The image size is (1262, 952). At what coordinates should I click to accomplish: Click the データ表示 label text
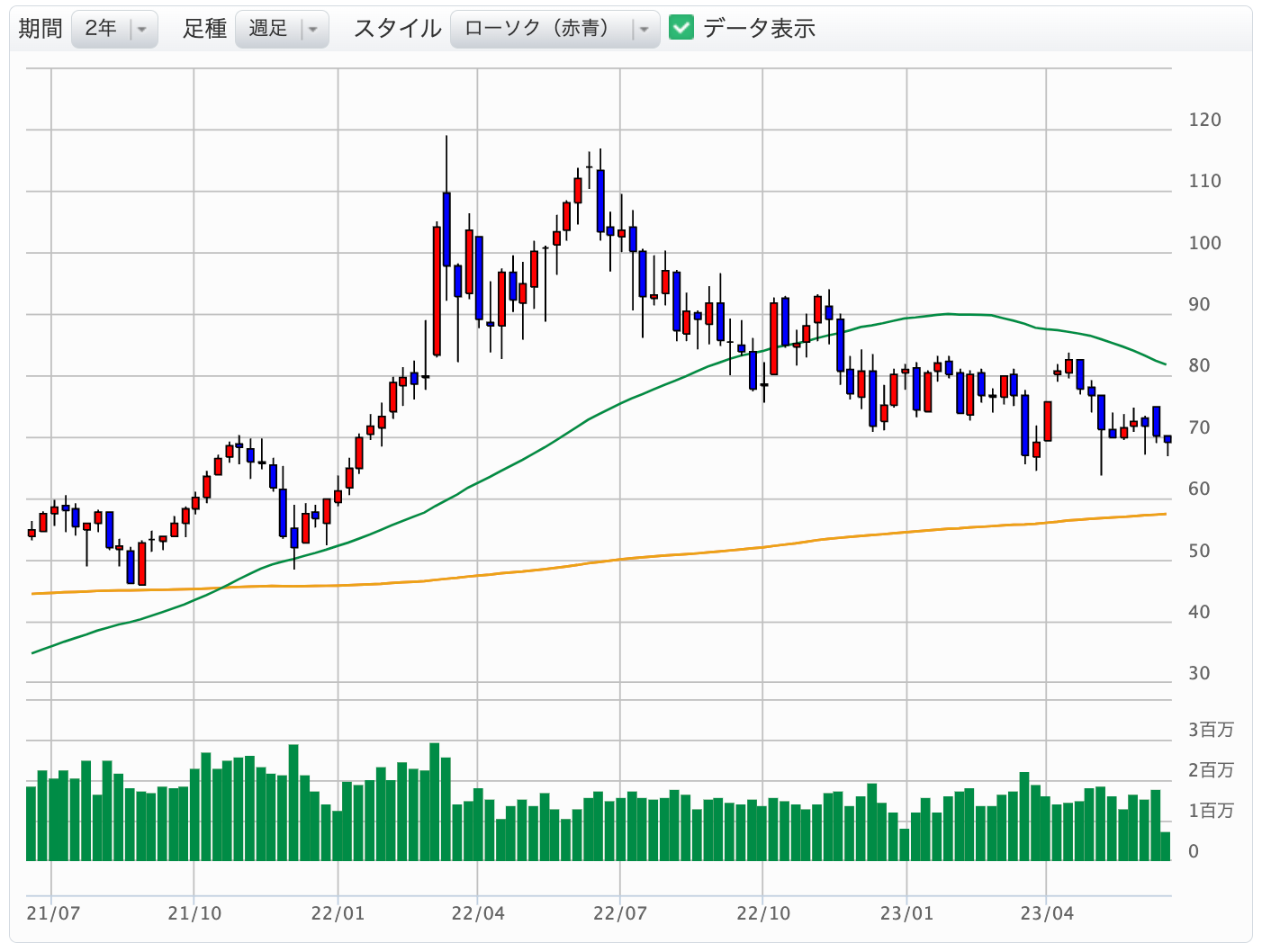pos(759,29)
